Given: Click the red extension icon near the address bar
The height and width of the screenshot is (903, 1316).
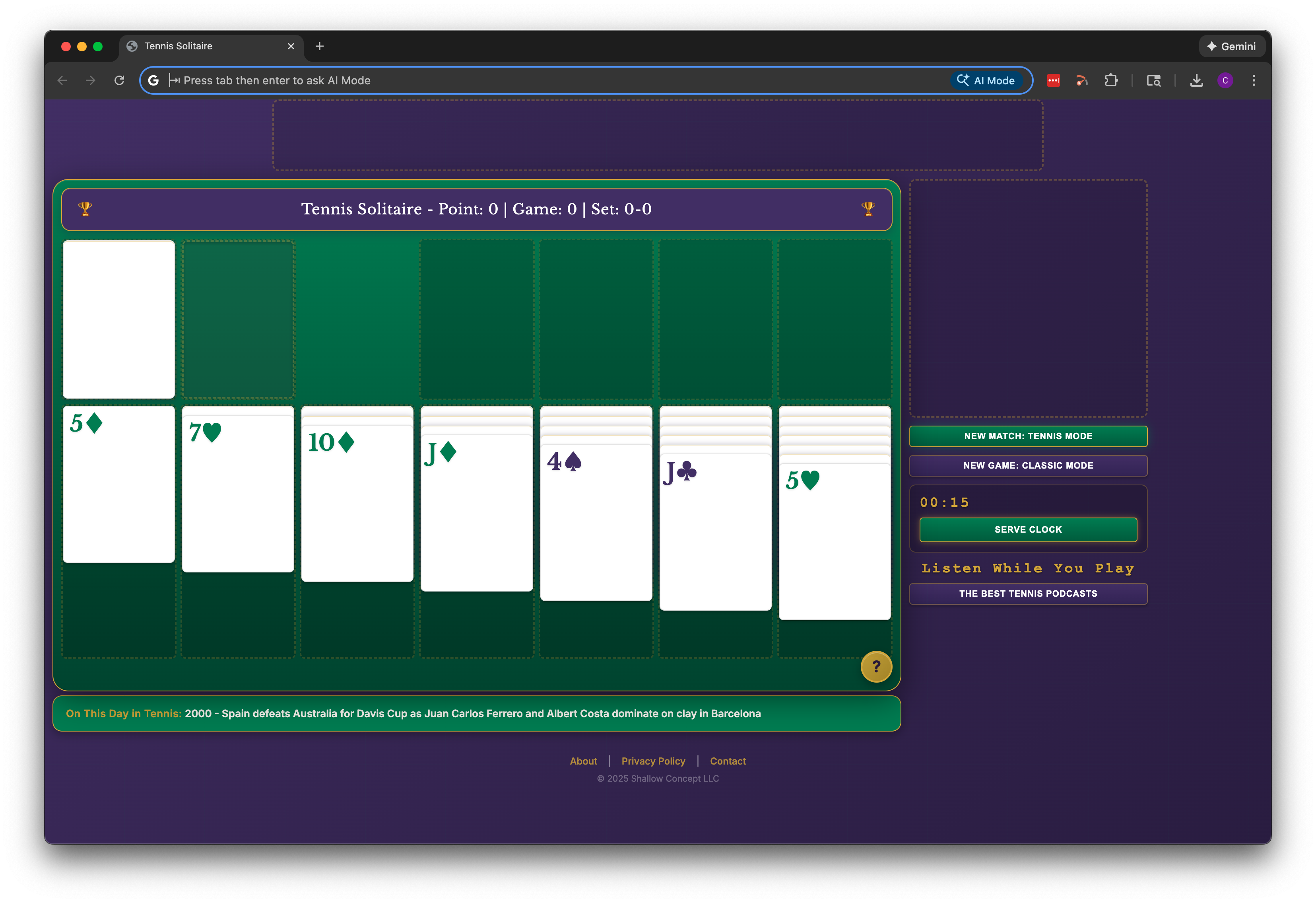Looking at the screenshot, I should (x=1053, y=80).
